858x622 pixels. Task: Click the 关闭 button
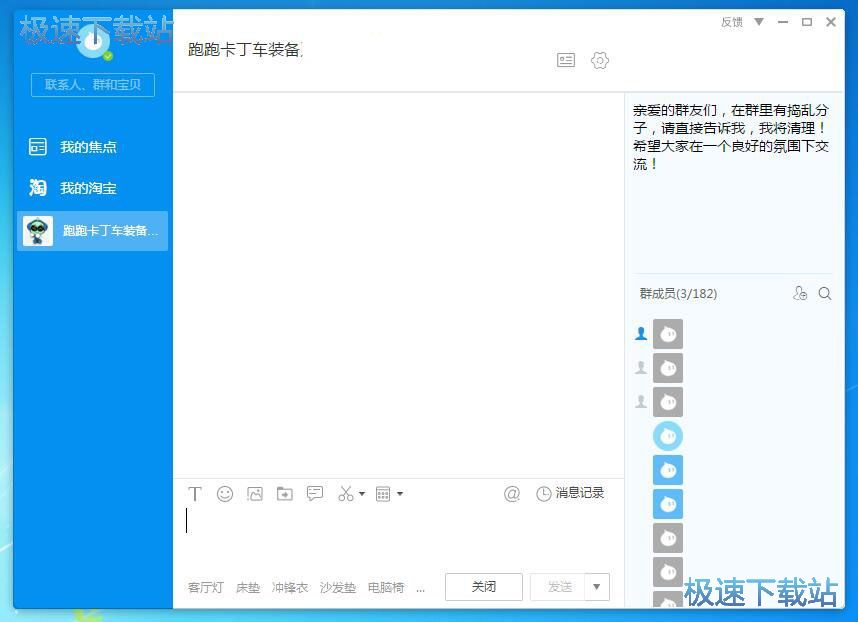pyautogui.click(x=483, y=587)
